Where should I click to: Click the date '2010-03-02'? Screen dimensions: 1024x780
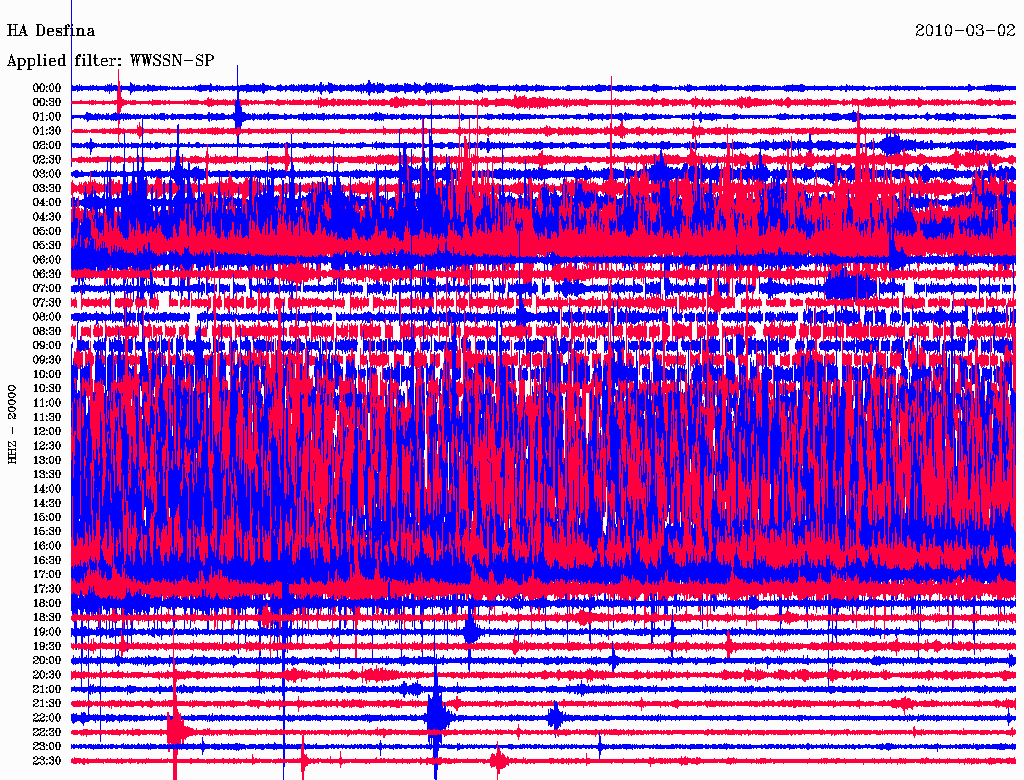[x=965, y=31]
